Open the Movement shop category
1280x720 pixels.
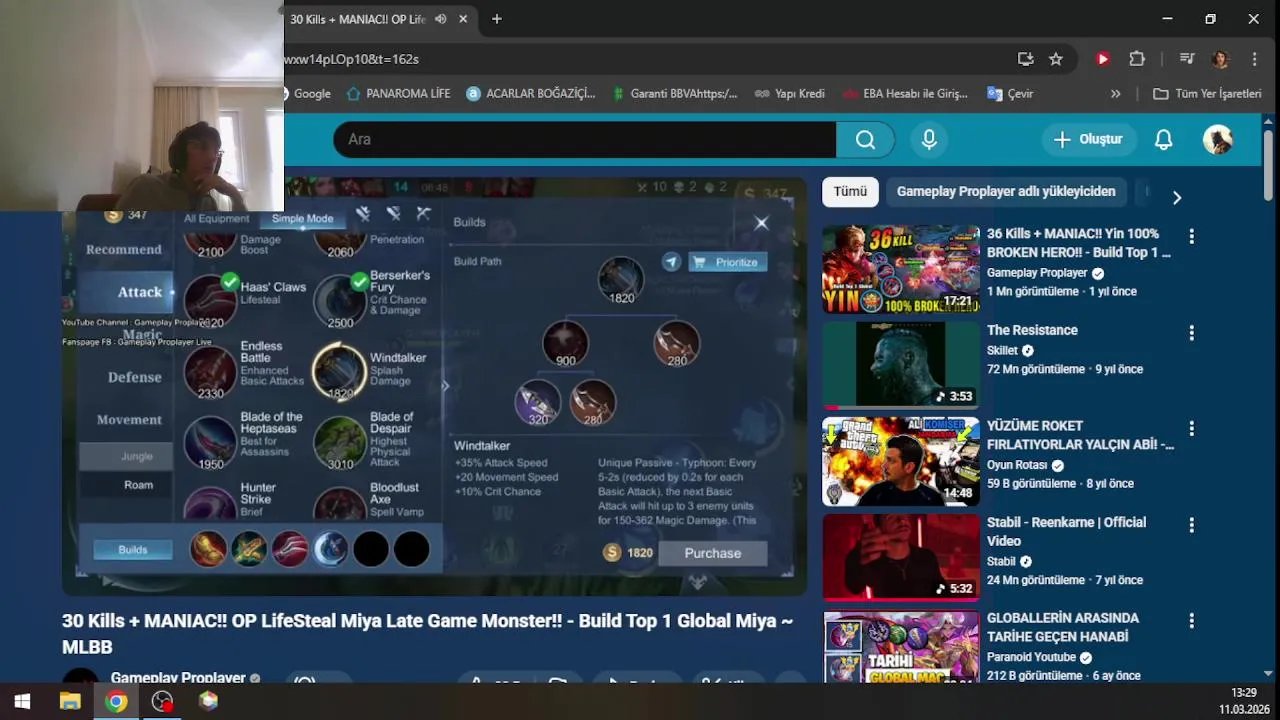pyautogui.click(x=129, y=420)
